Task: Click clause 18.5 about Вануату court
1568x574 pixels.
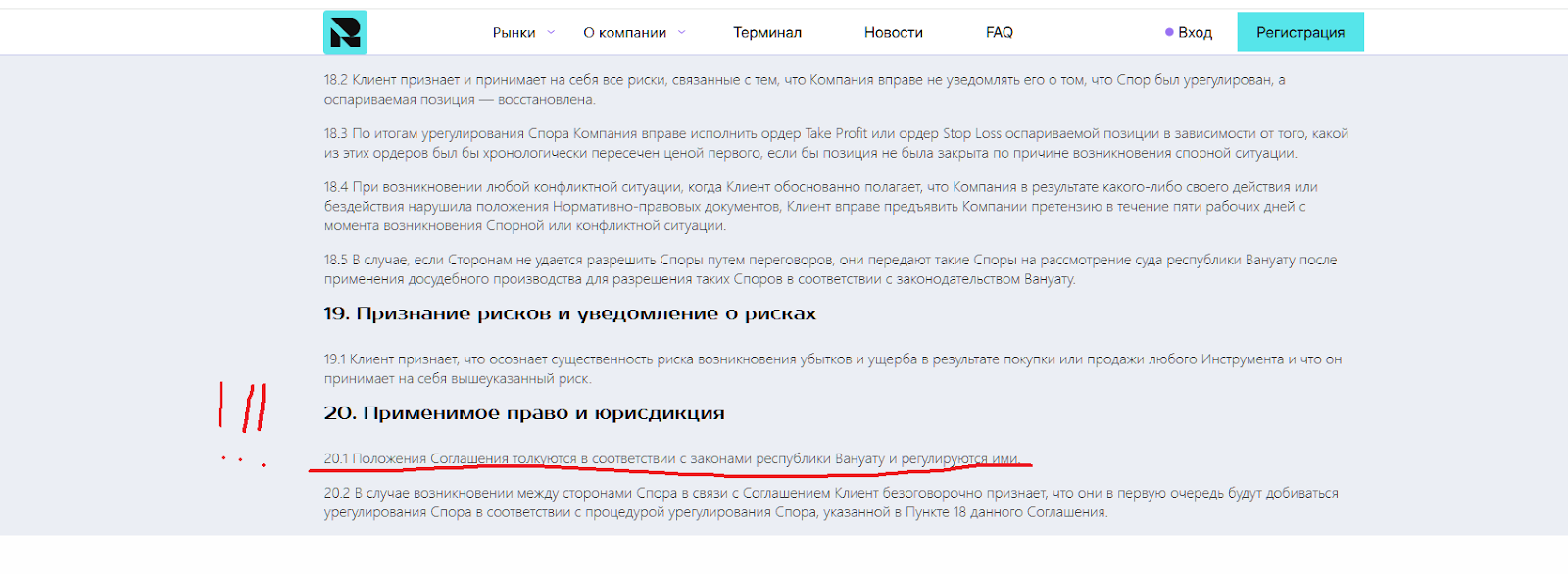Action: pos(831,269)
